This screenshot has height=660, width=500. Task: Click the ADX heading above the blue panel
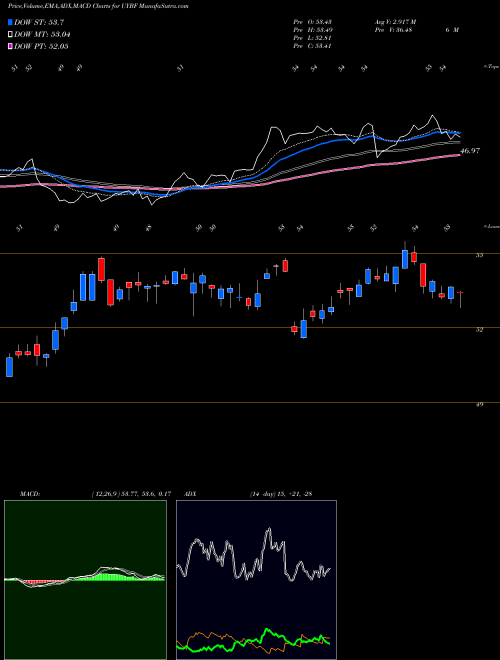191,494
